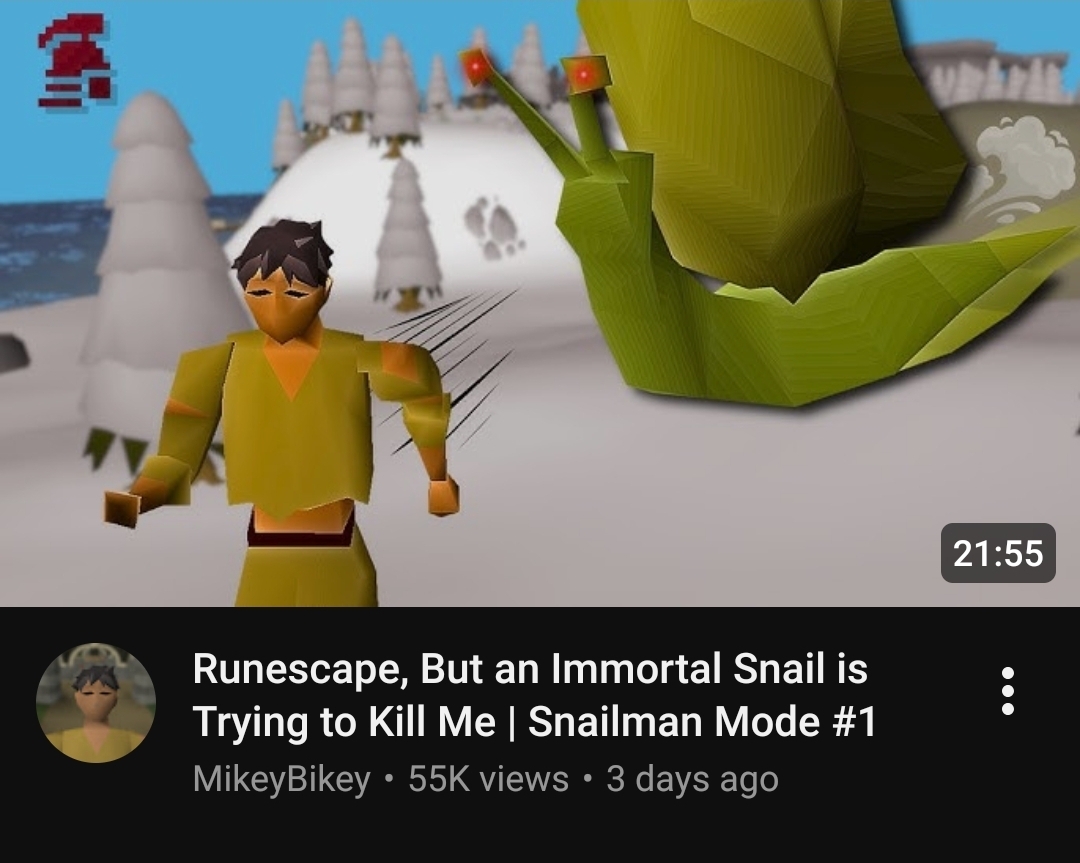Open the three-dot more options menu

pyautogui.click(x=1007, y=691)
